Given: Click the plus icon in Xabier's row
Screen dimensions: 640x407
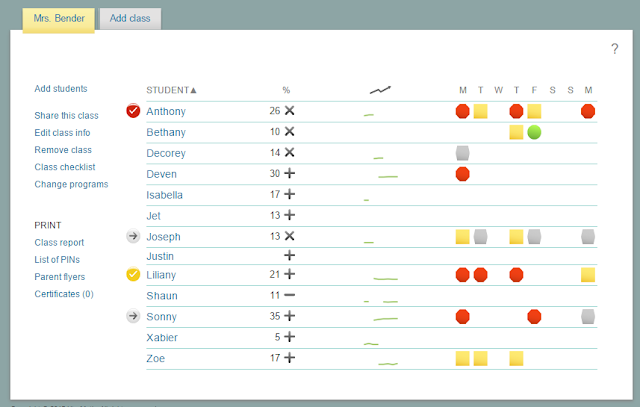Looking at the screenshot, I should click(289, 337).
